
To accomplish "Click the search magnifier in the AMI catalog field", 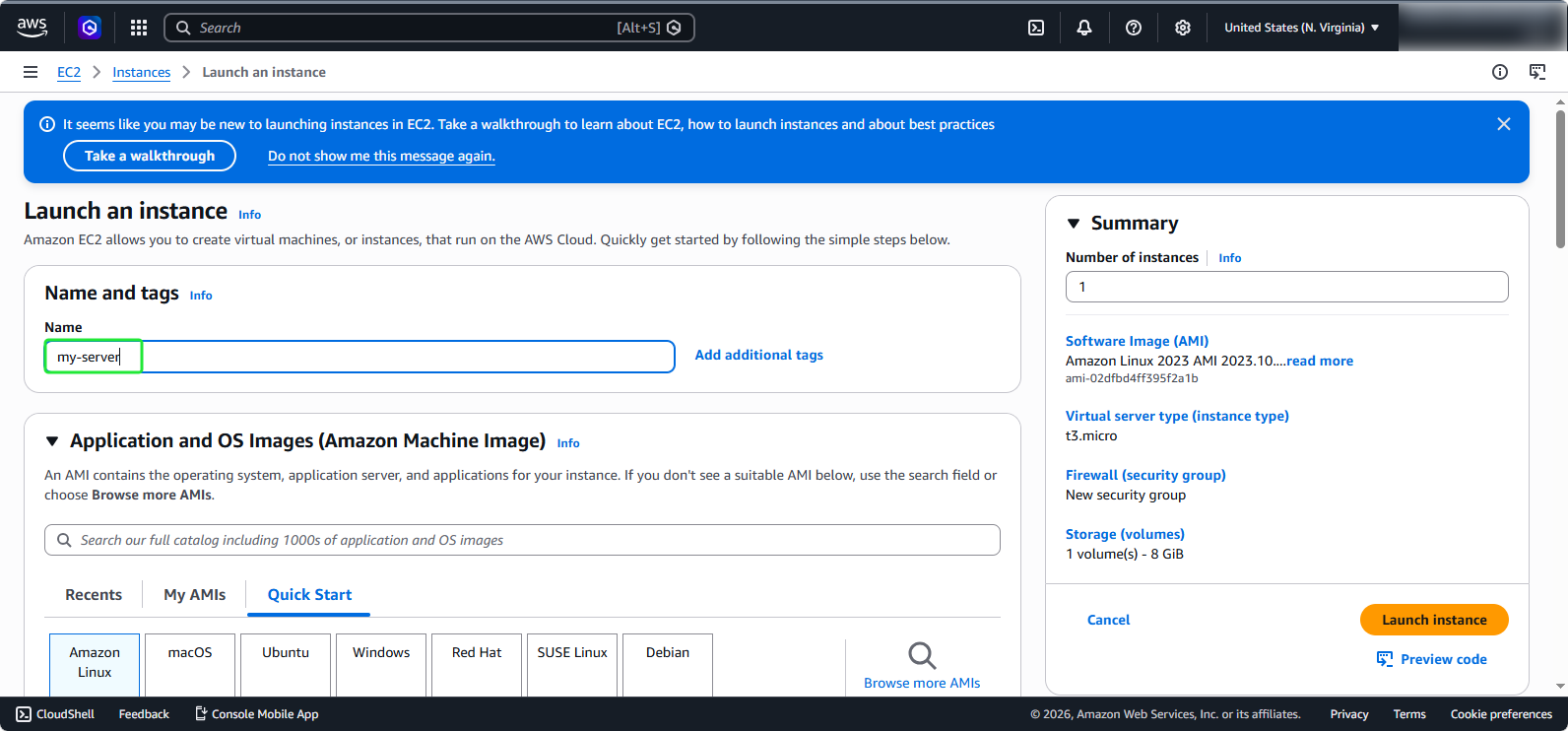I will coord(64,540).
